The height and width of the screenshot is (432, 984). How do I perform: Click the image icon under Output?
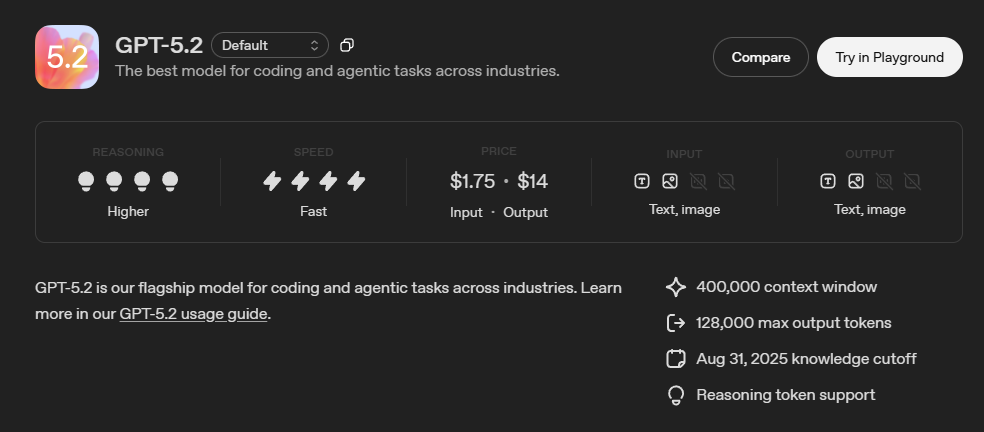coord(856,181)
